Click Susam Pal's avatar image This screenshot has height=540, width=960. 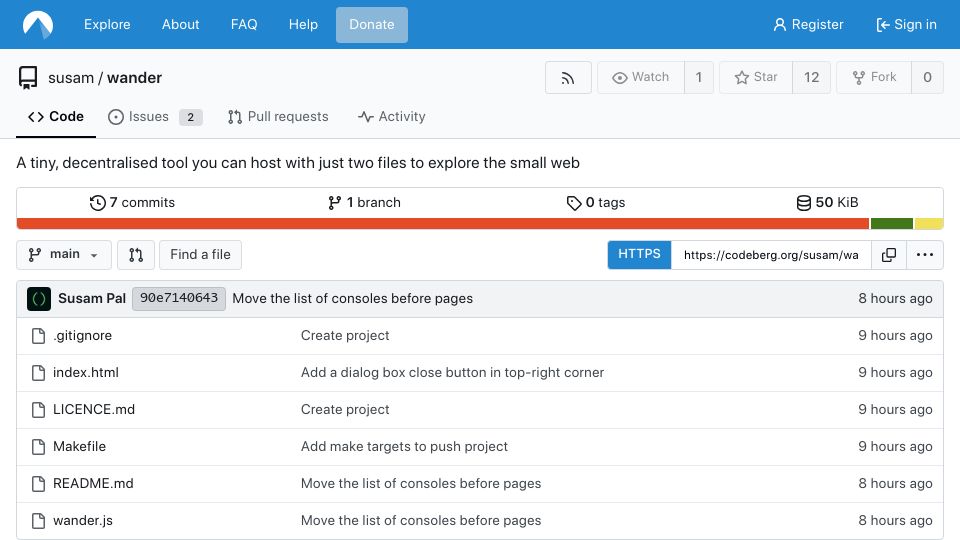pos(39,299)
